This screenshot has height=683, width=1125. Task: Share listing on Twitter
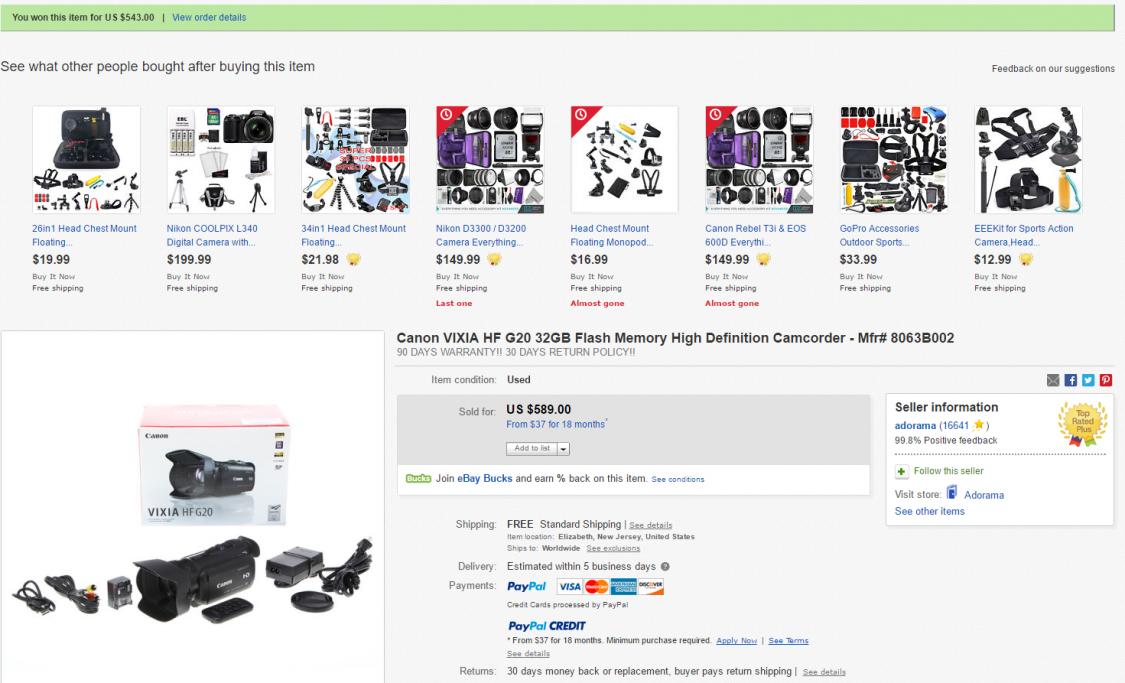1089,380
